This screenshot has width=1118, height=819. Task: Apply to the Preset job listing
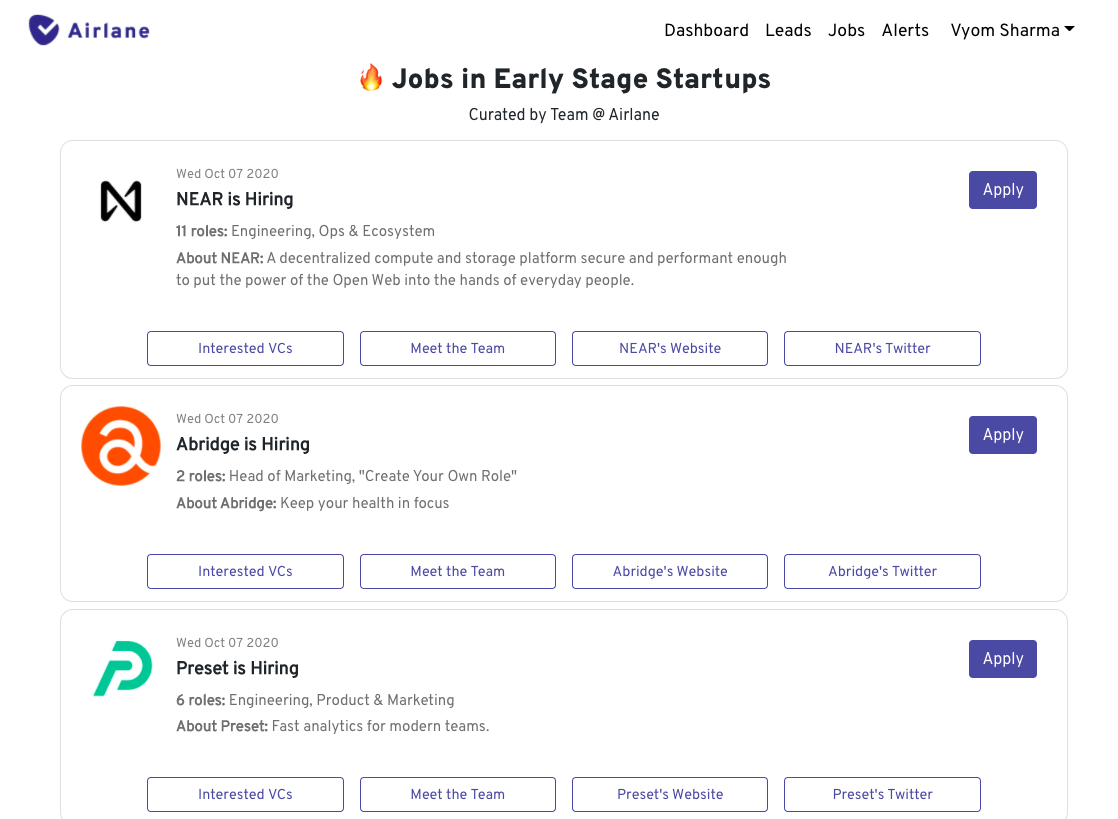[x=1002, y=659]
